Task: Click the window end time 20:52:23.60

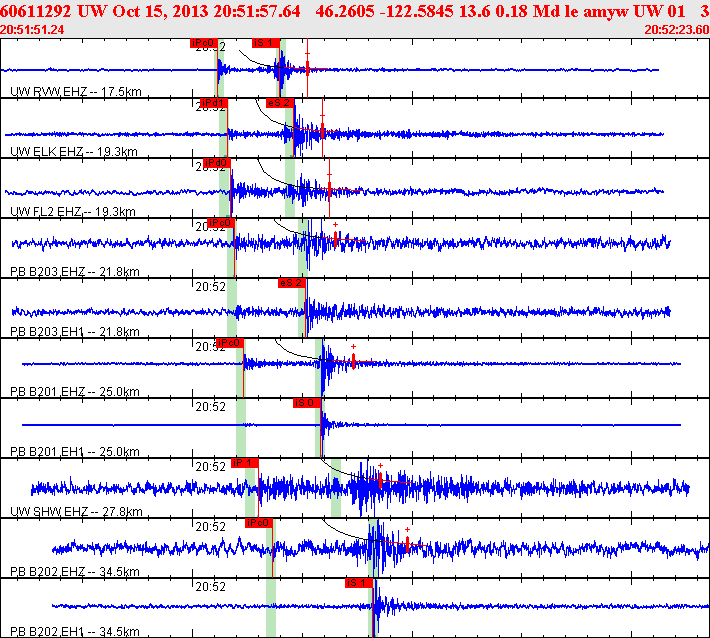Action: (677, 30)
